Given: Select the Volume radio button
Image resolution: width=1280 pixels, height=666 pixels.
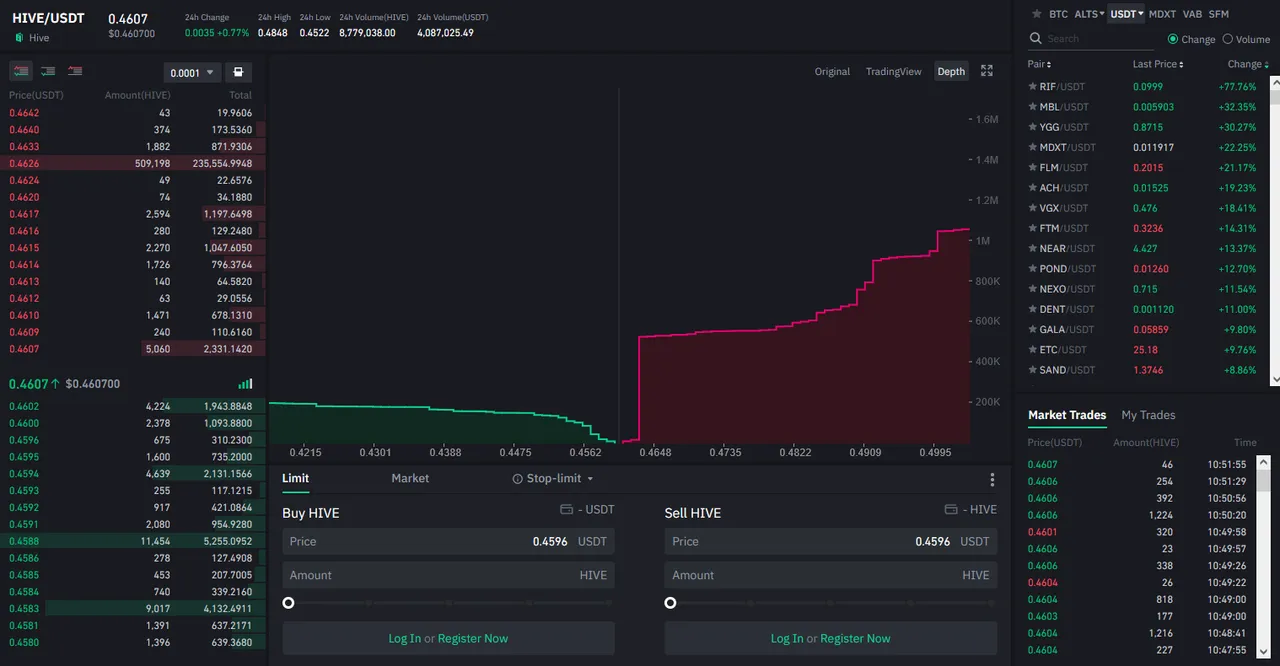Looking at the screenshot, I should tap(1228, 39).
